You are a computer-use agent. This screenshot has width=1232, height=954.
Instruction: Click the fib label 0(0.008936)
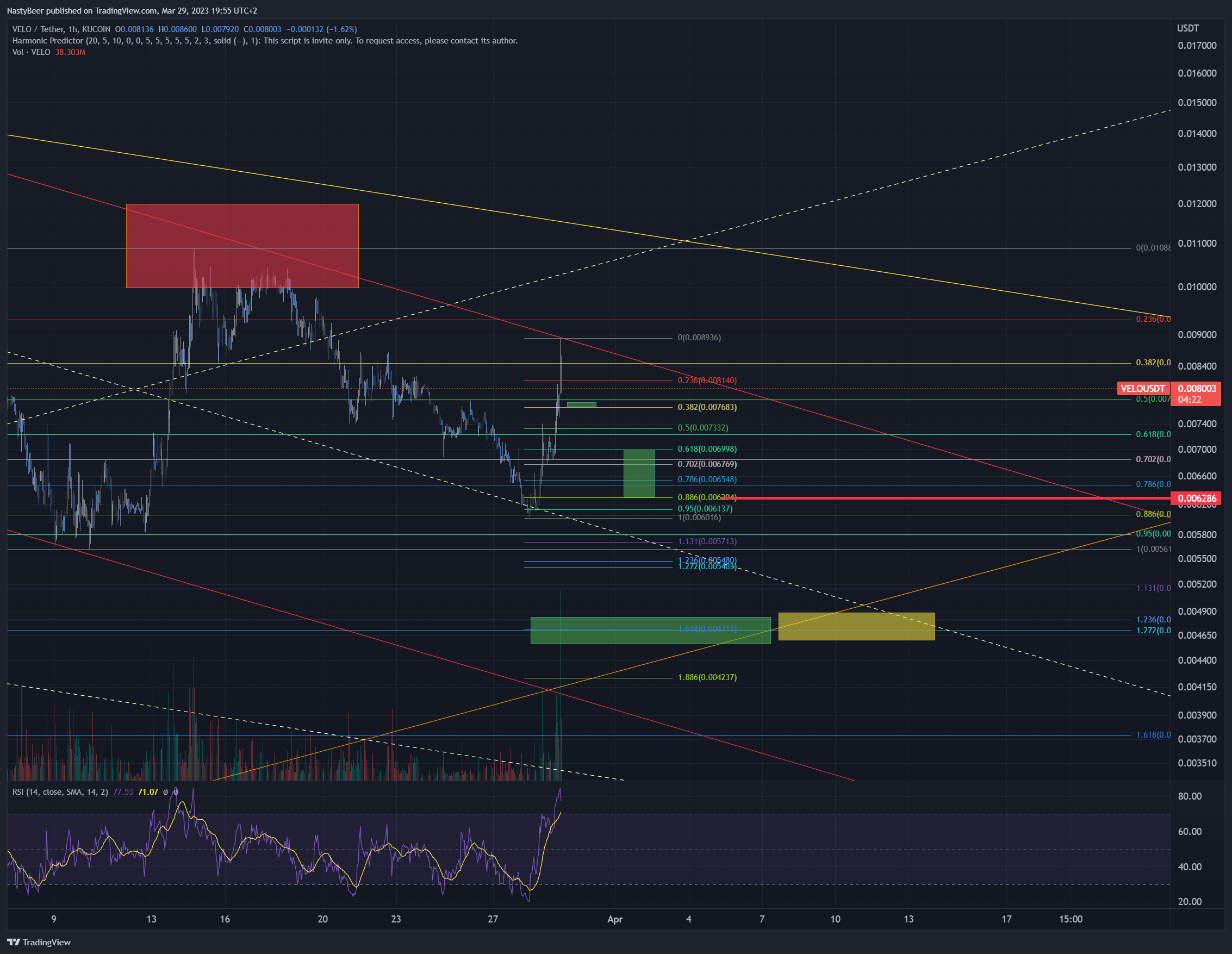pos(699,338)
